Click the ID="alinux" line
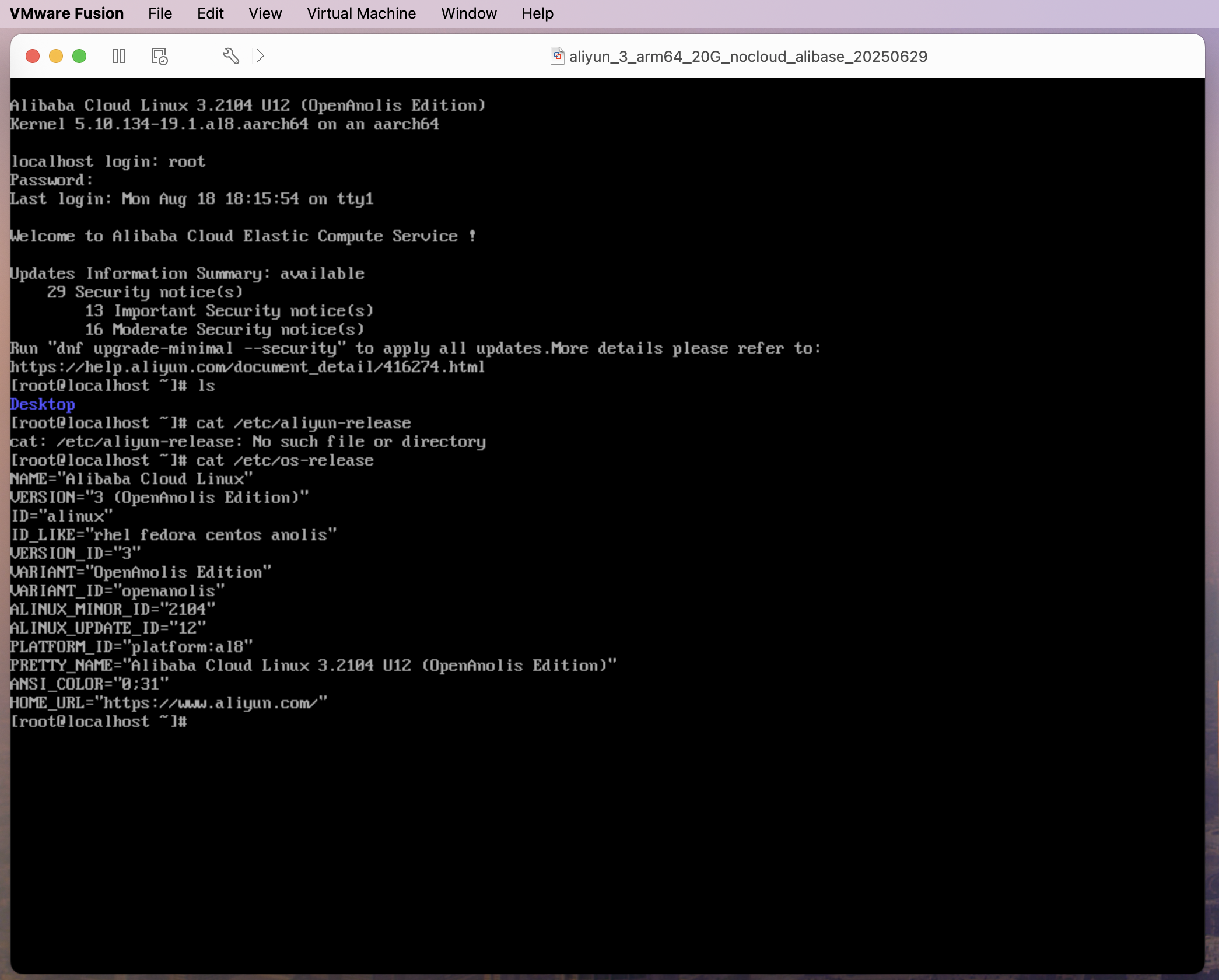This screenshot has width=1219, height=980. [x=62, y=516]
